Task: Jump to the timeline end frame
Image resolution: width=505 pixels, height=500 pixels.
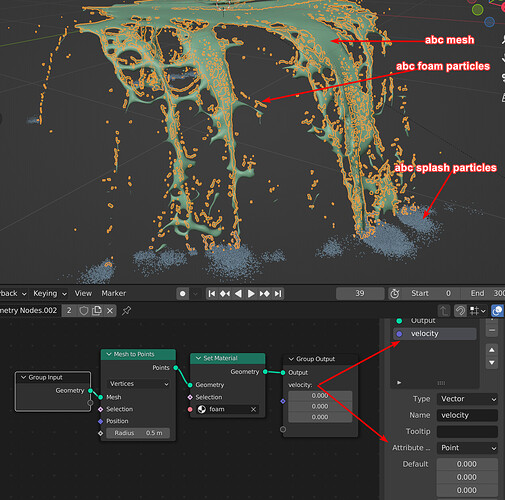Action: (x=278, y=294)
